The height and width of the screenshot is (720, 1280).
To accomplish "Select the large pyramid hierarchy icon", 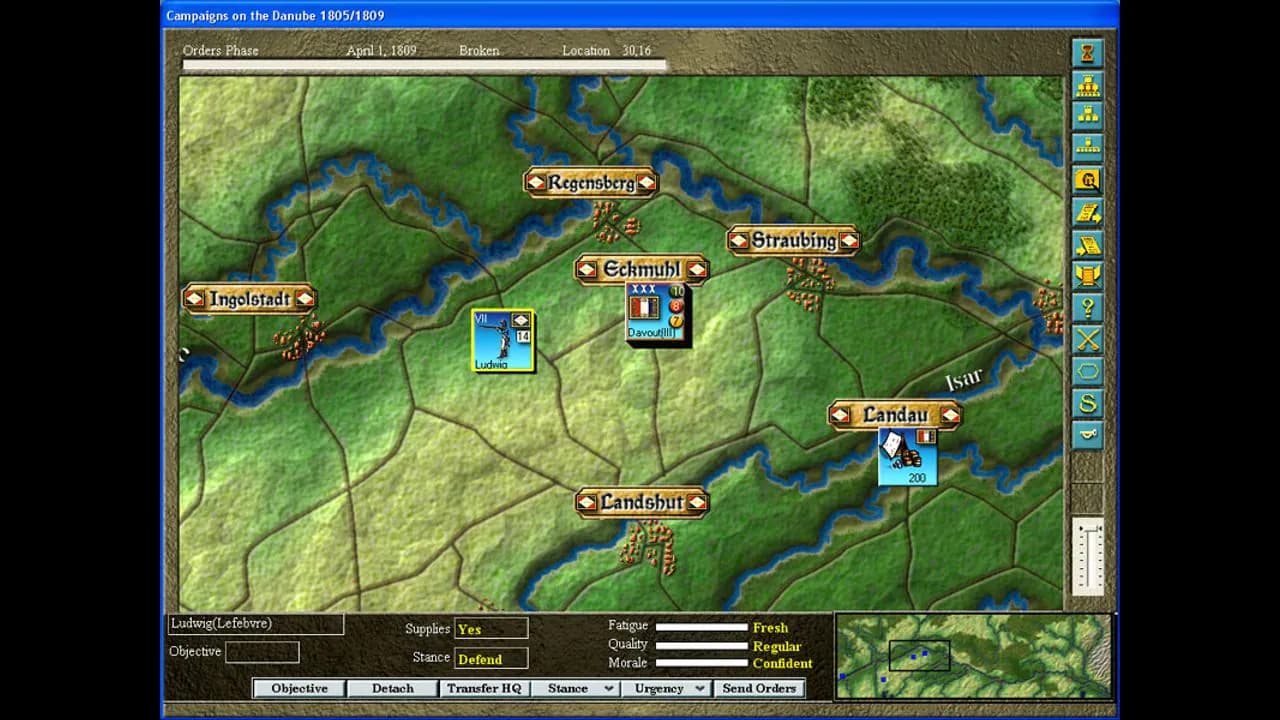I will click(1087, 84).
